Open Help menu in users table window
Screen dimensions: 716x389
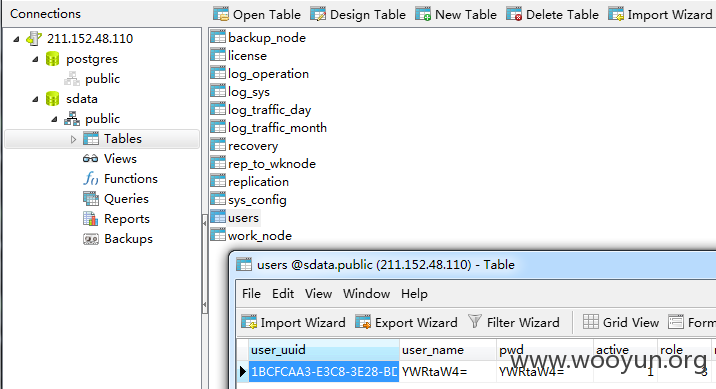[x=414, y=294]
